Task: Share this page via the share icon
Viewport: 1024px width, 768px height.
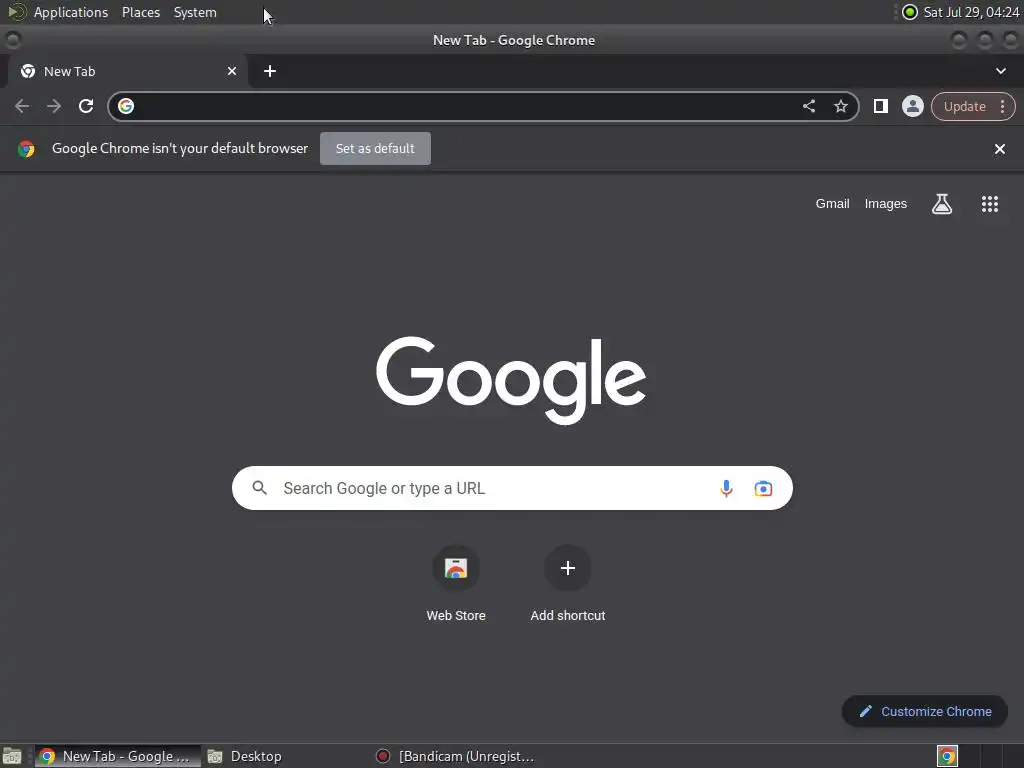Action: pos(808,106)
